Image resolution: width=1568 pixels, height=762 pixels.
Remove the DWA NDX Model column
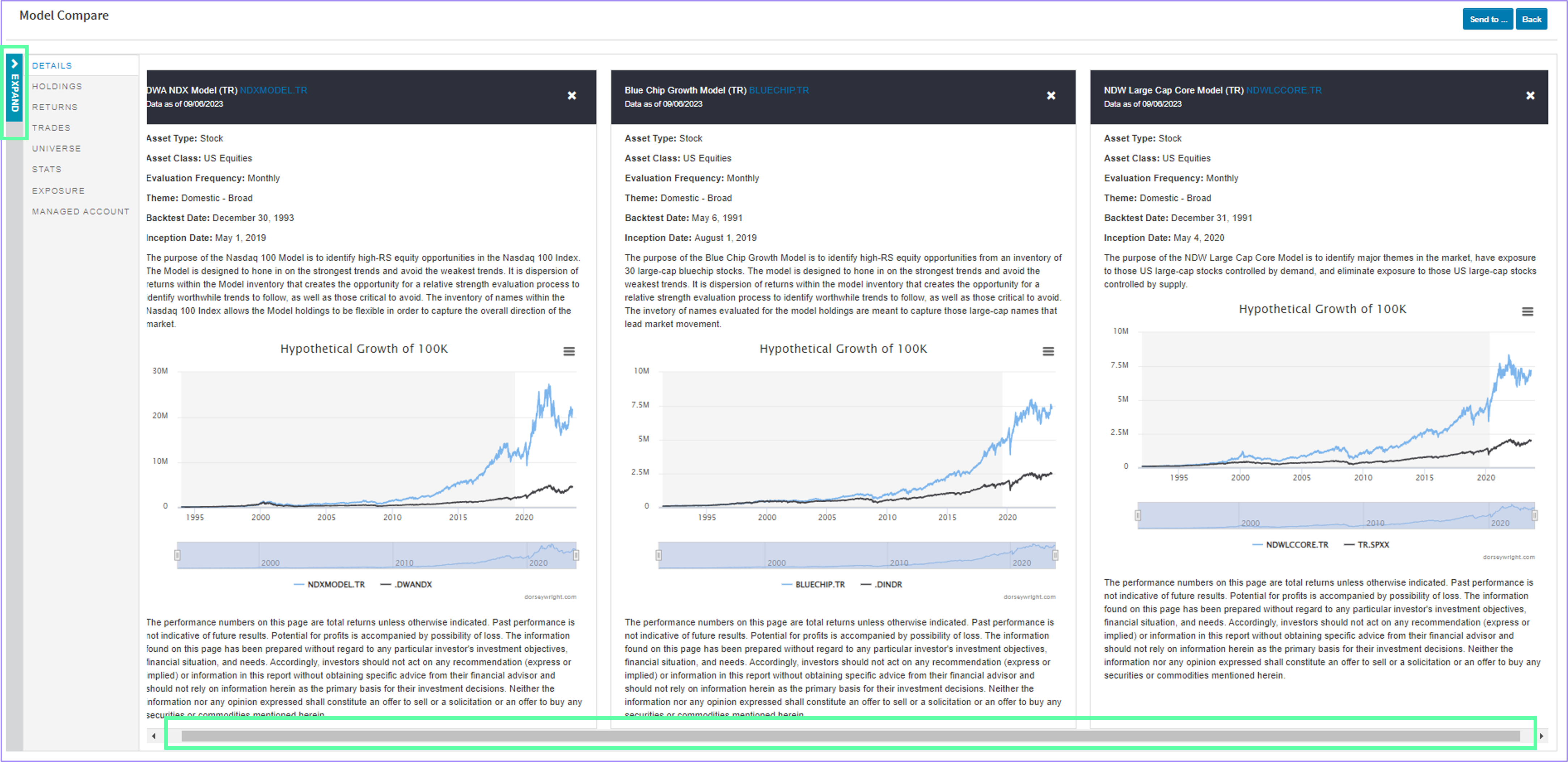point(571,95)
